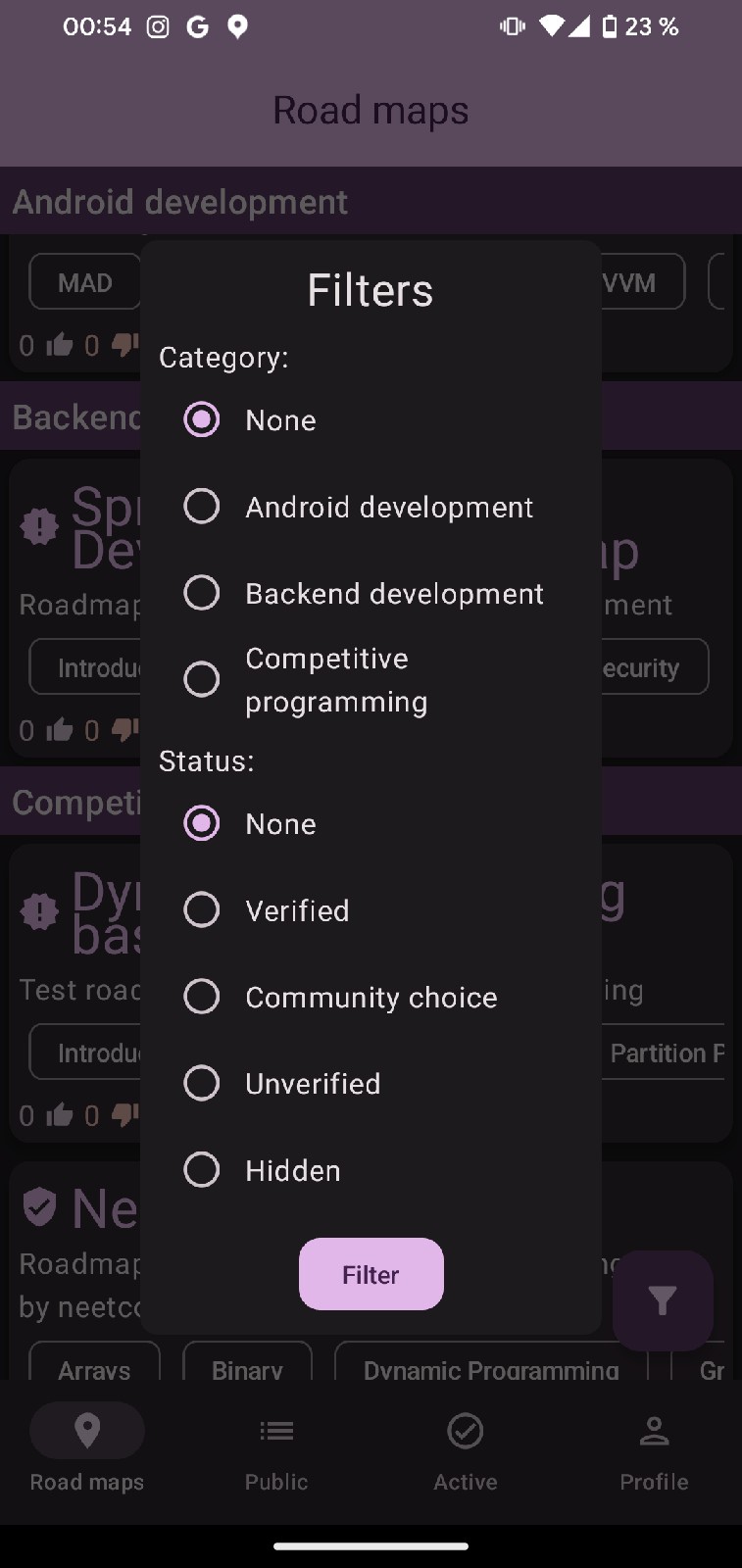742x1568 pixels.
Task: Select None under Category
Action: point(202,419)
